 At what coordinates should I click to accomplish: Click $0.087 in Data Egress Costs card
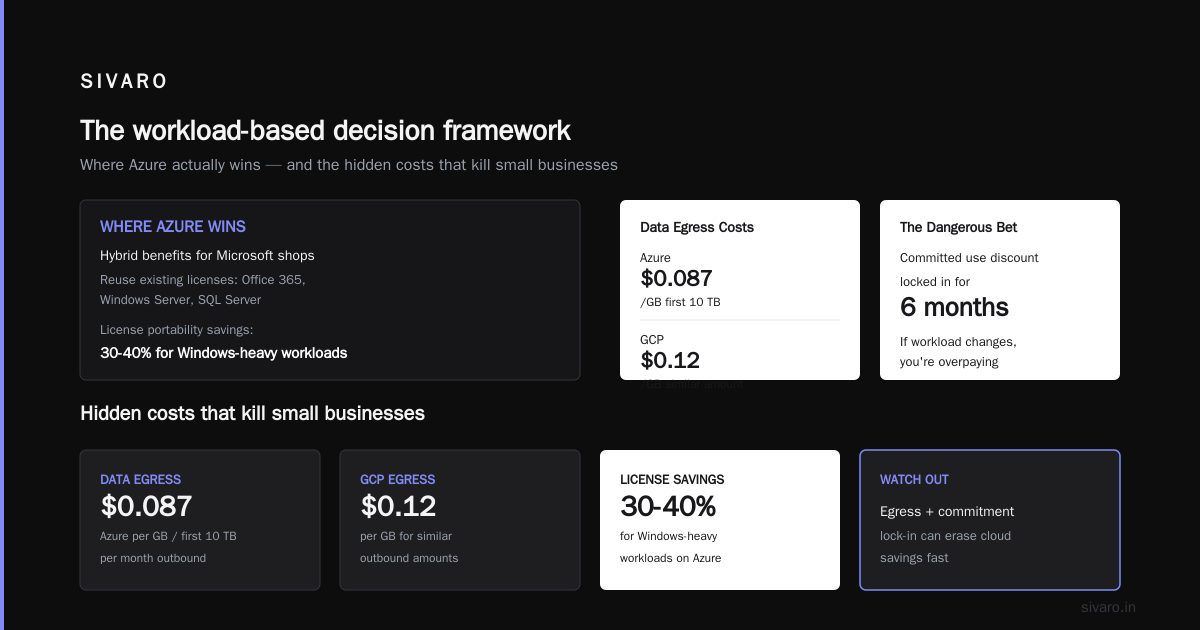[x=676, y=279]
